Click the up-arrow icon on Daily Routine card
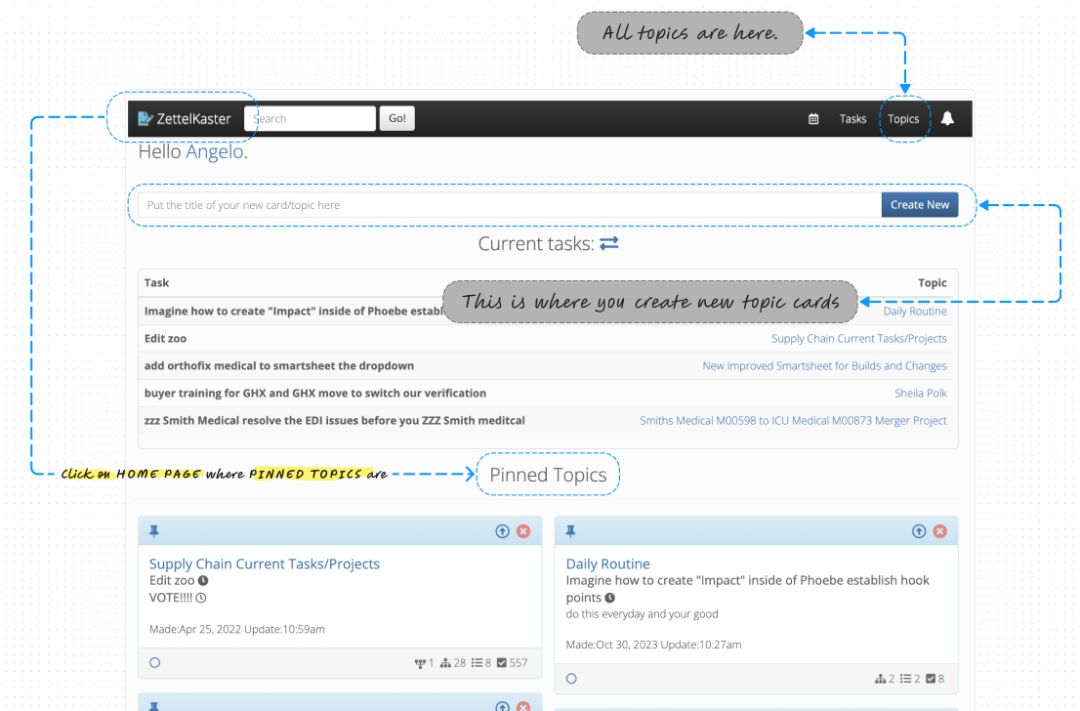1080x711 pixels. tap(919, 531)
